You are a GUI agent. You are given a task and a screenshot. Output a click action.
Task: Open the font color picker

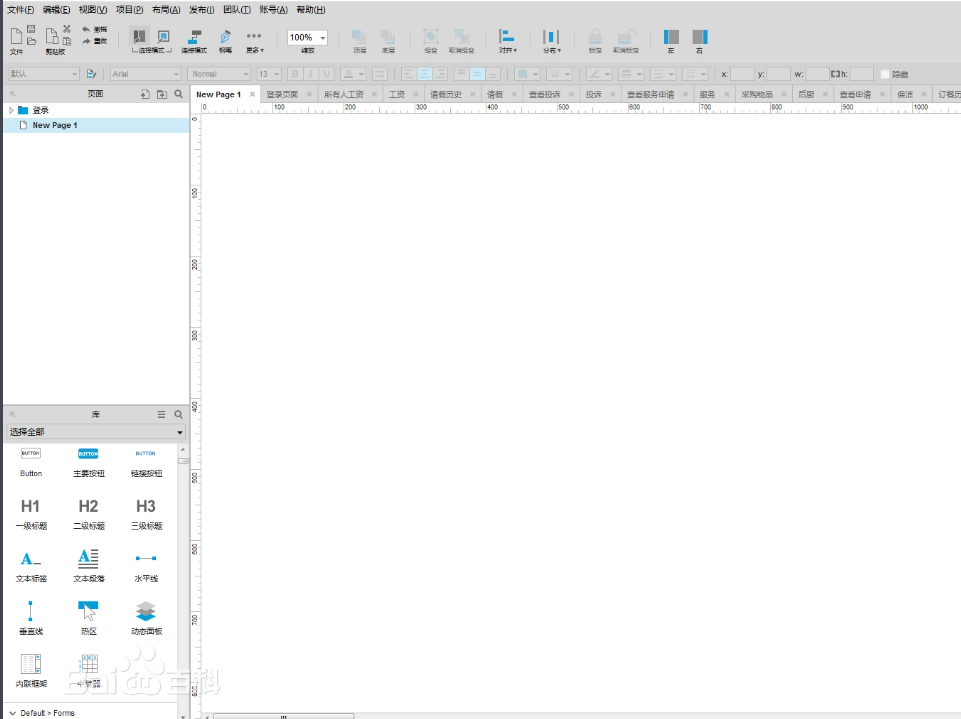click(353, 74)
